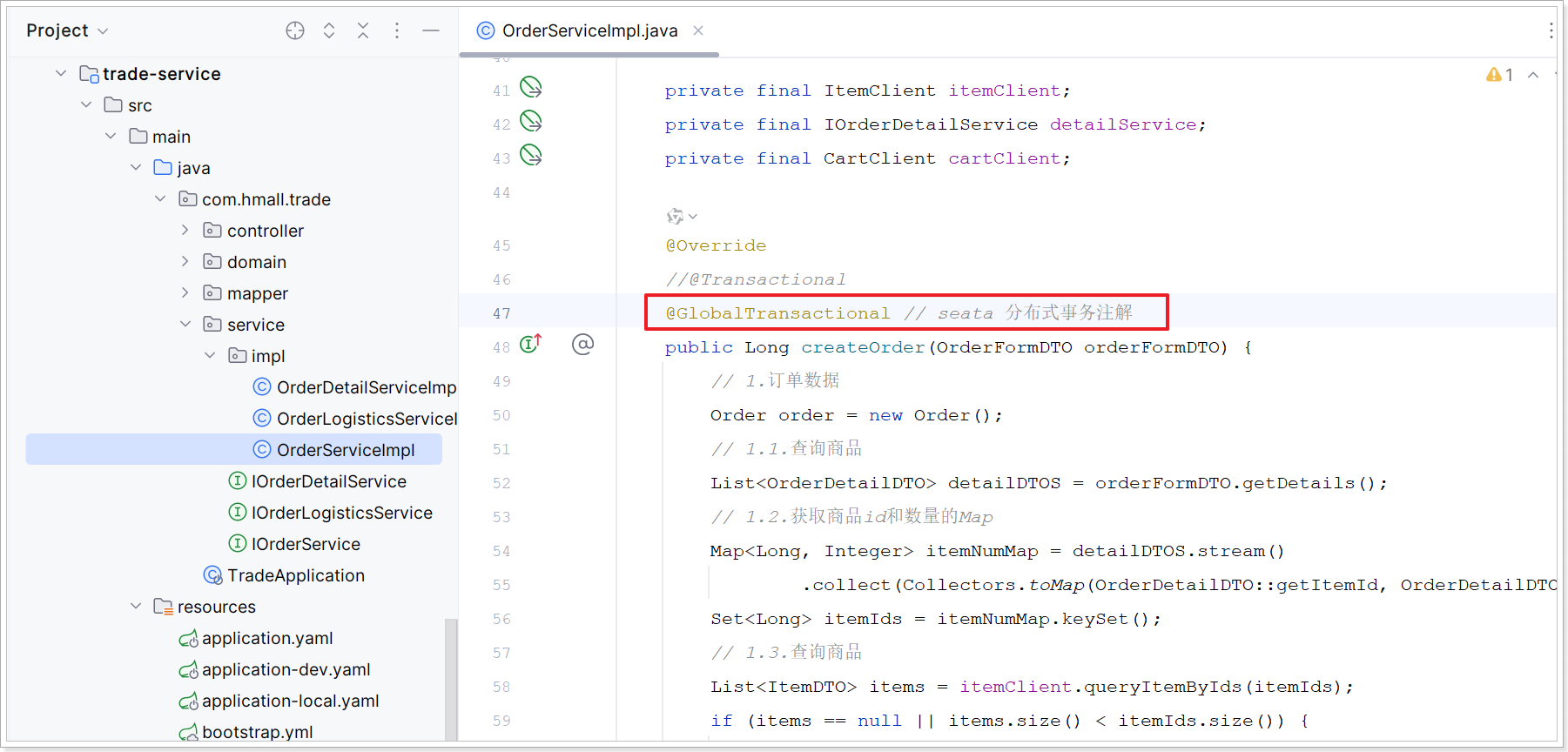This screenshot has width=1568, height=752.
Task: Switch to OrderServiceImpl.java tab
Action: 589,30
